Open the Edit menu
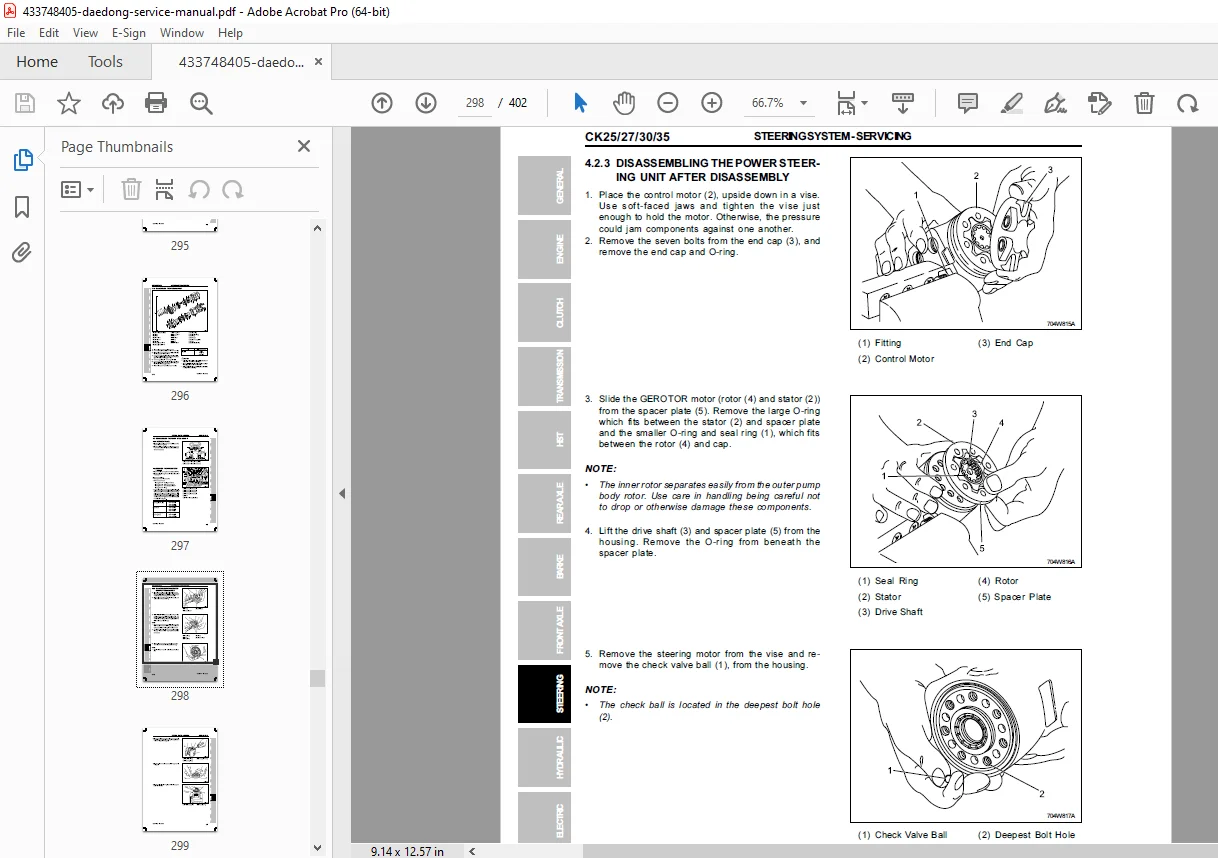 pos(49,32)
